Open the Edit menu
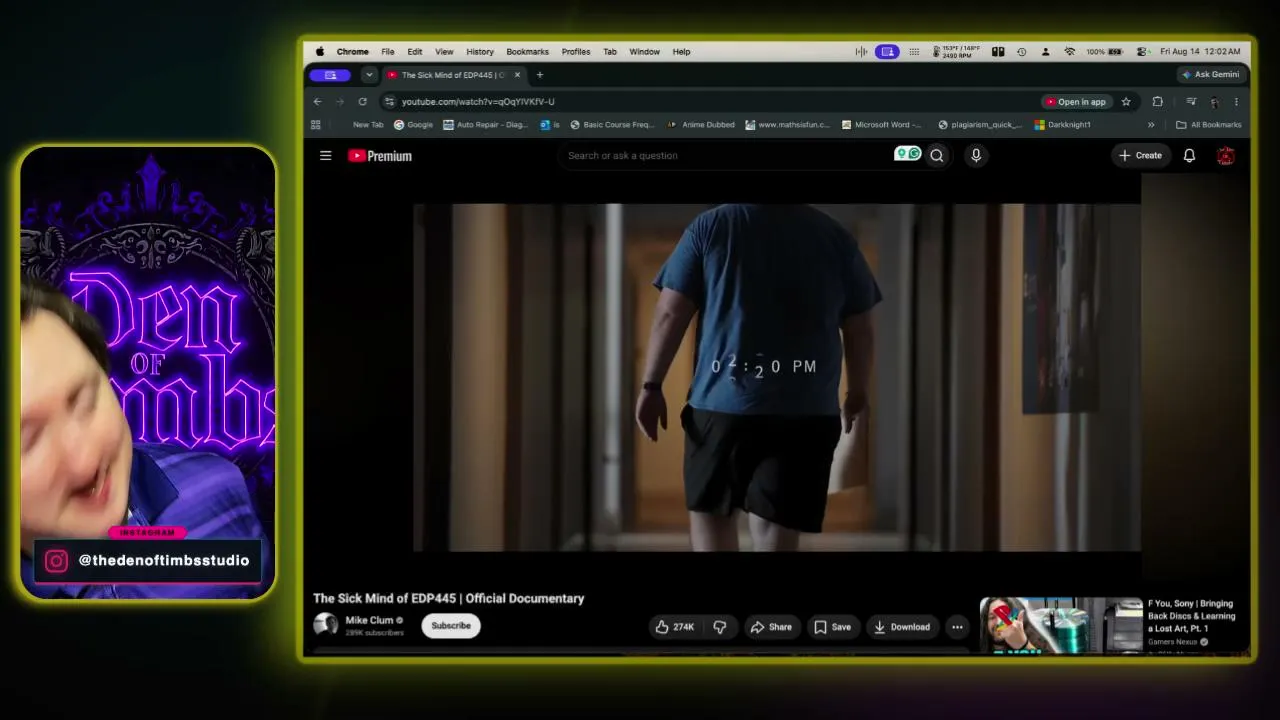The height and width of the screenshot is (720, 1280). click(x=414, y=52)
